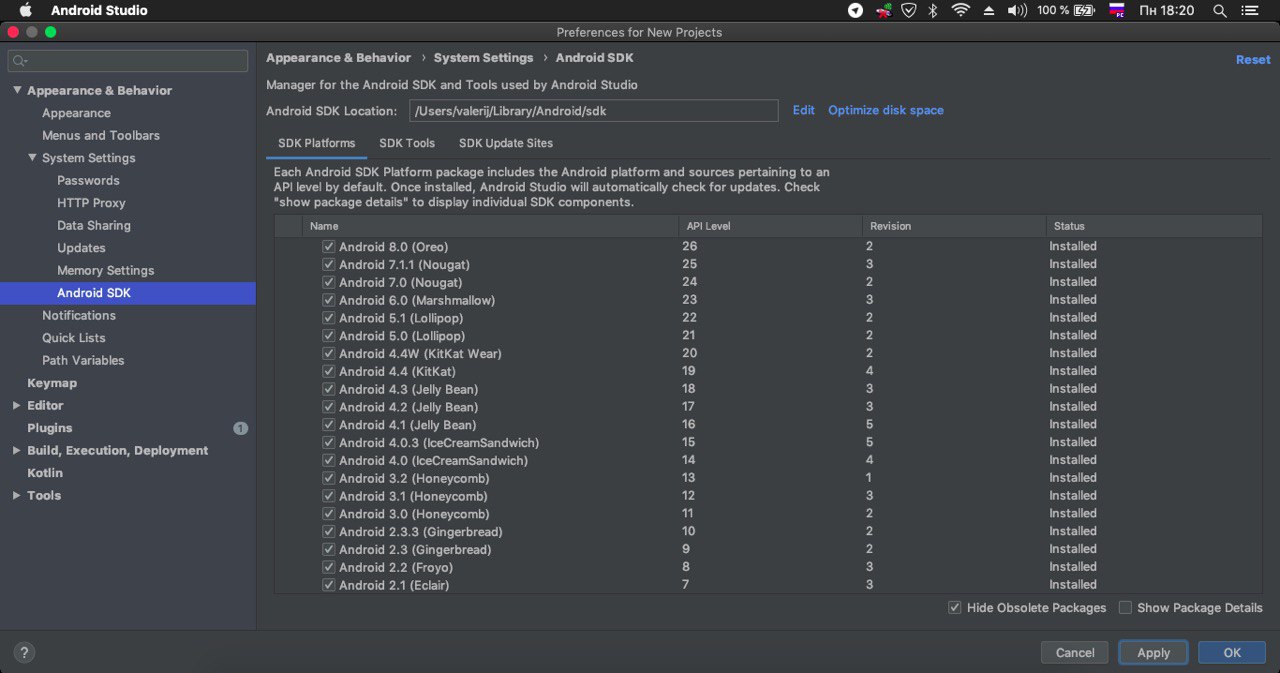Click the help question mark button

(24, 652)
